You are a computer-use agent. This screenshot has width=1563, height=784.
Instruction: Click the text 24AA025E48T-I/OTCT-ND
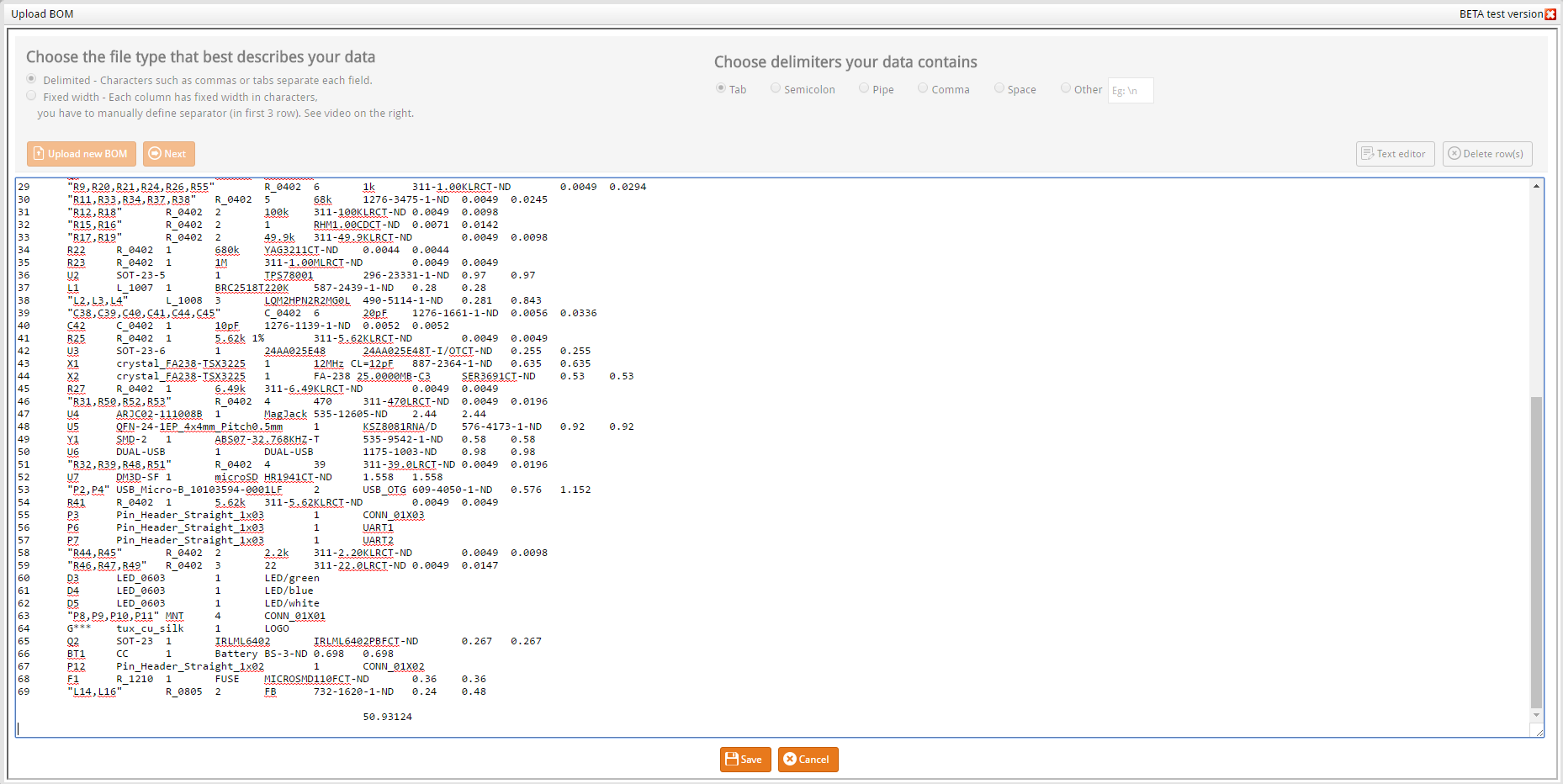pyautogui.click(x=427, y=351)
